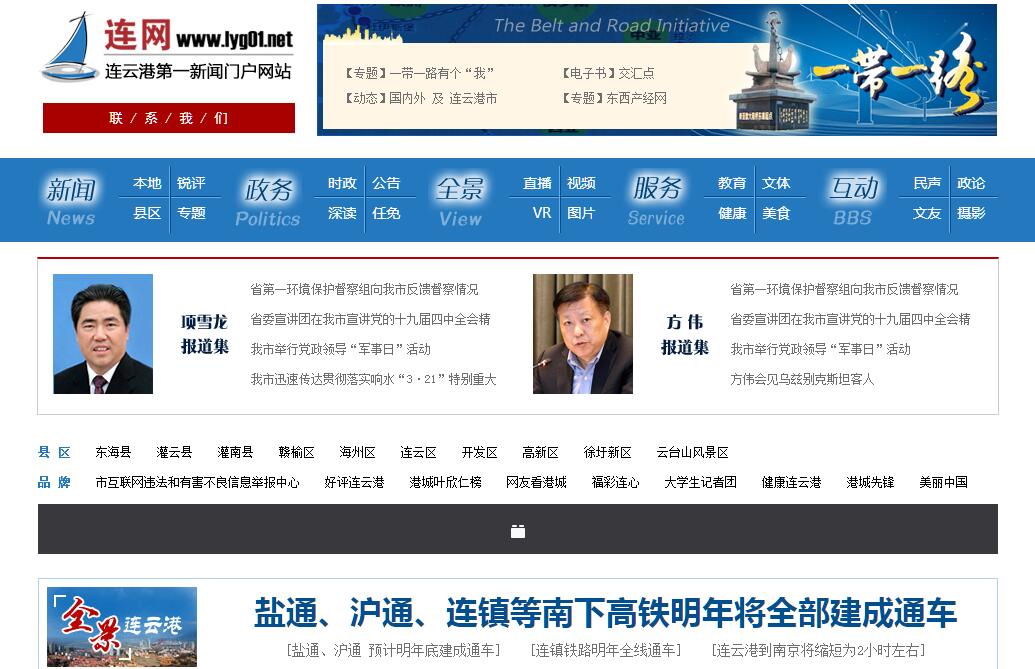
Task: Open 云台山风景区 district link
Action: click(692, 452)
